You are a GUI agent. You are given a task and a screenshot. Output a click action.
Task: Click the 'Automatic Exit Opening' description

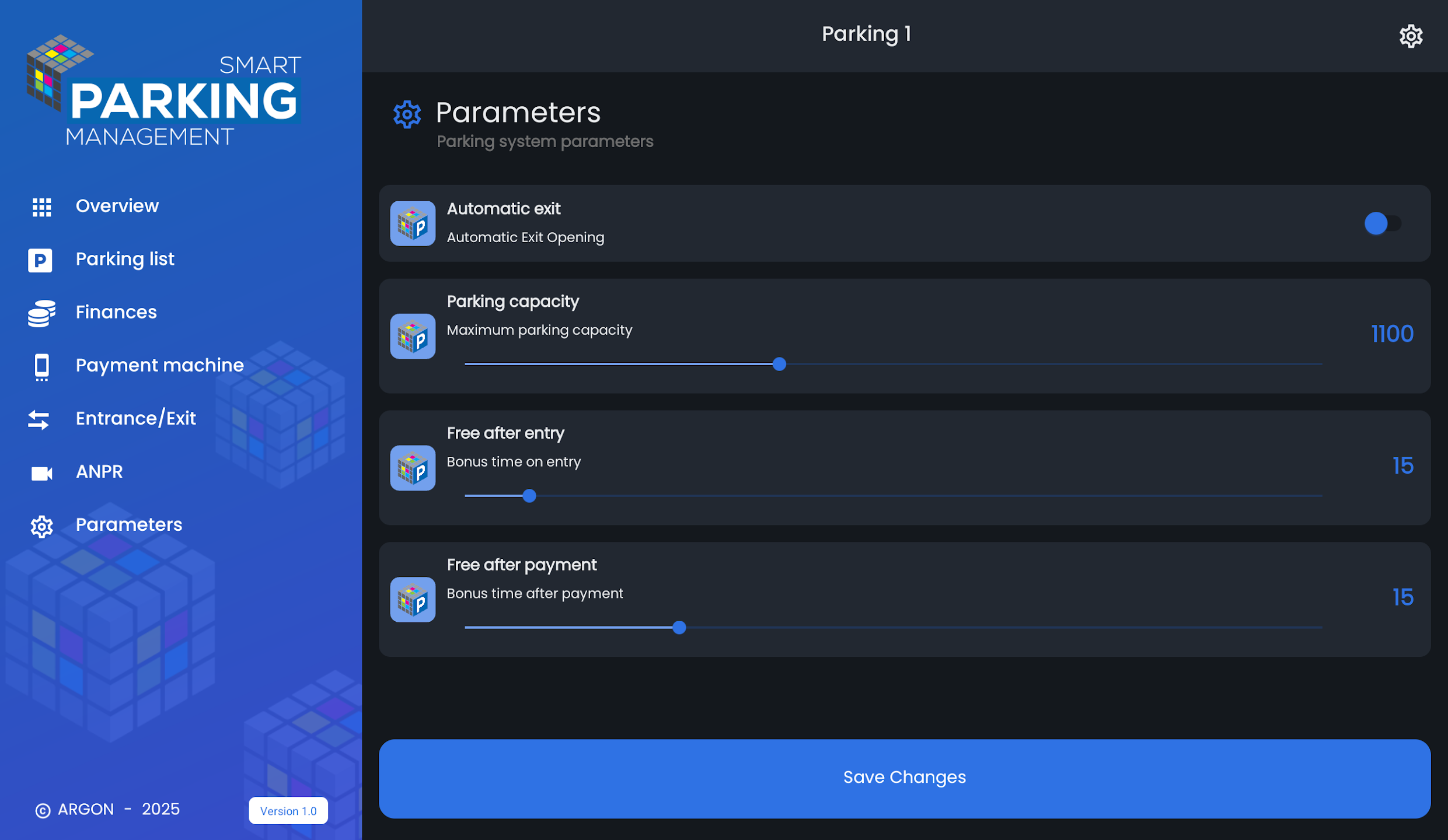tap(525, 238)
